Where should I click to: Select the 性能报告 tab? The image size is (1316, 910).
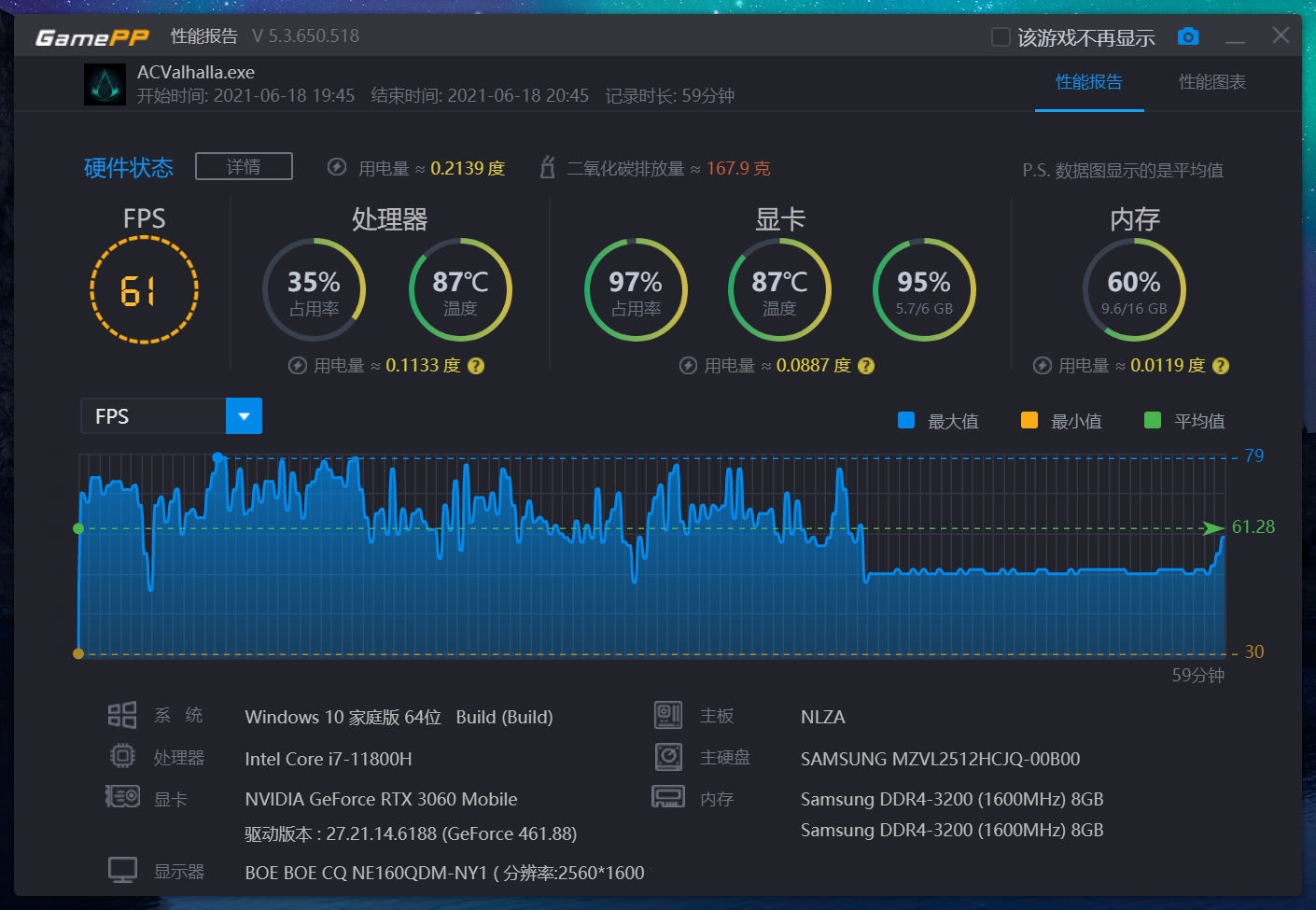coord(1089,82)
